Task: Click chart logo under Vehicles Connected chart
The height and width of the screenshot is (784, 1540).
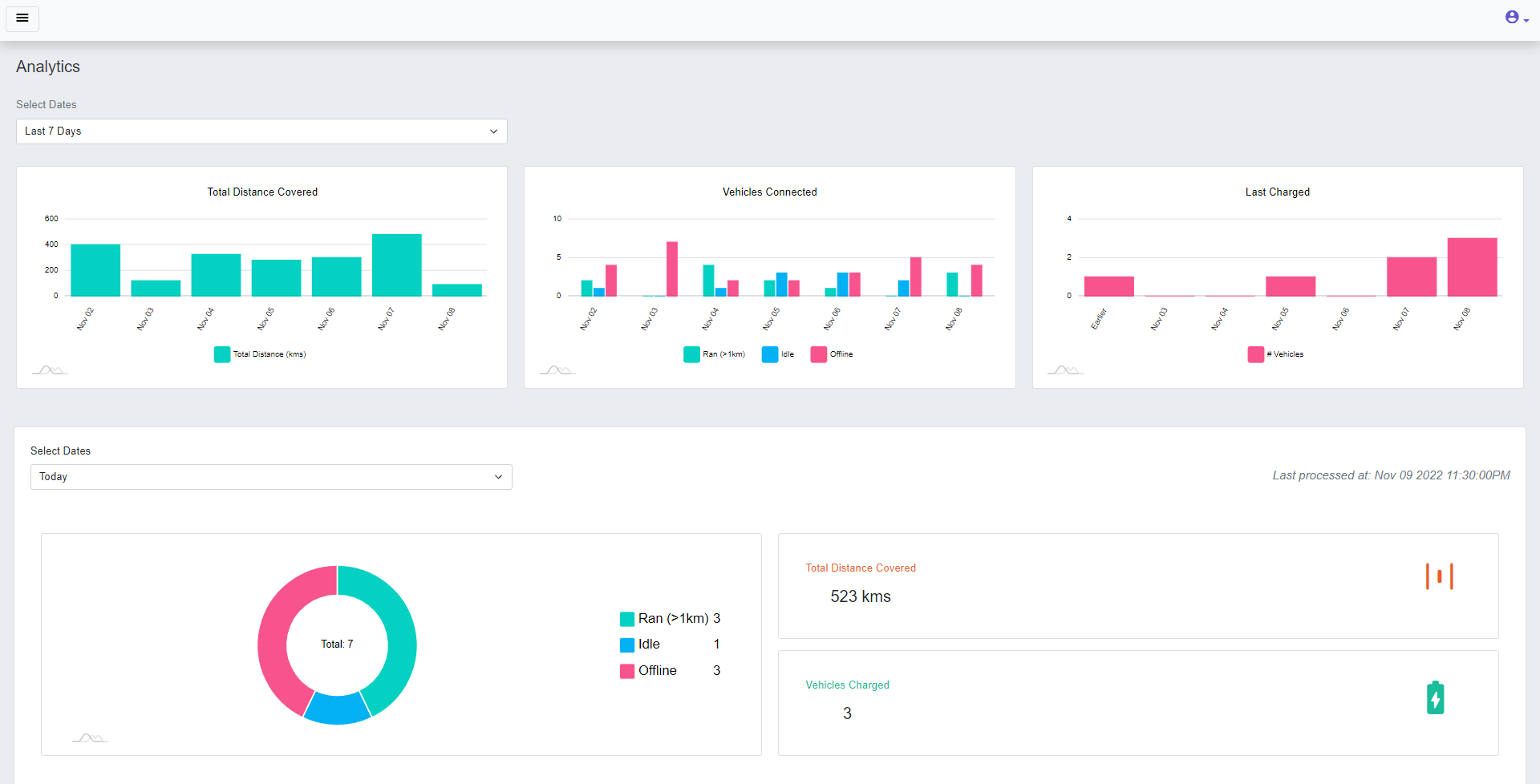Action: pos(557,370)
